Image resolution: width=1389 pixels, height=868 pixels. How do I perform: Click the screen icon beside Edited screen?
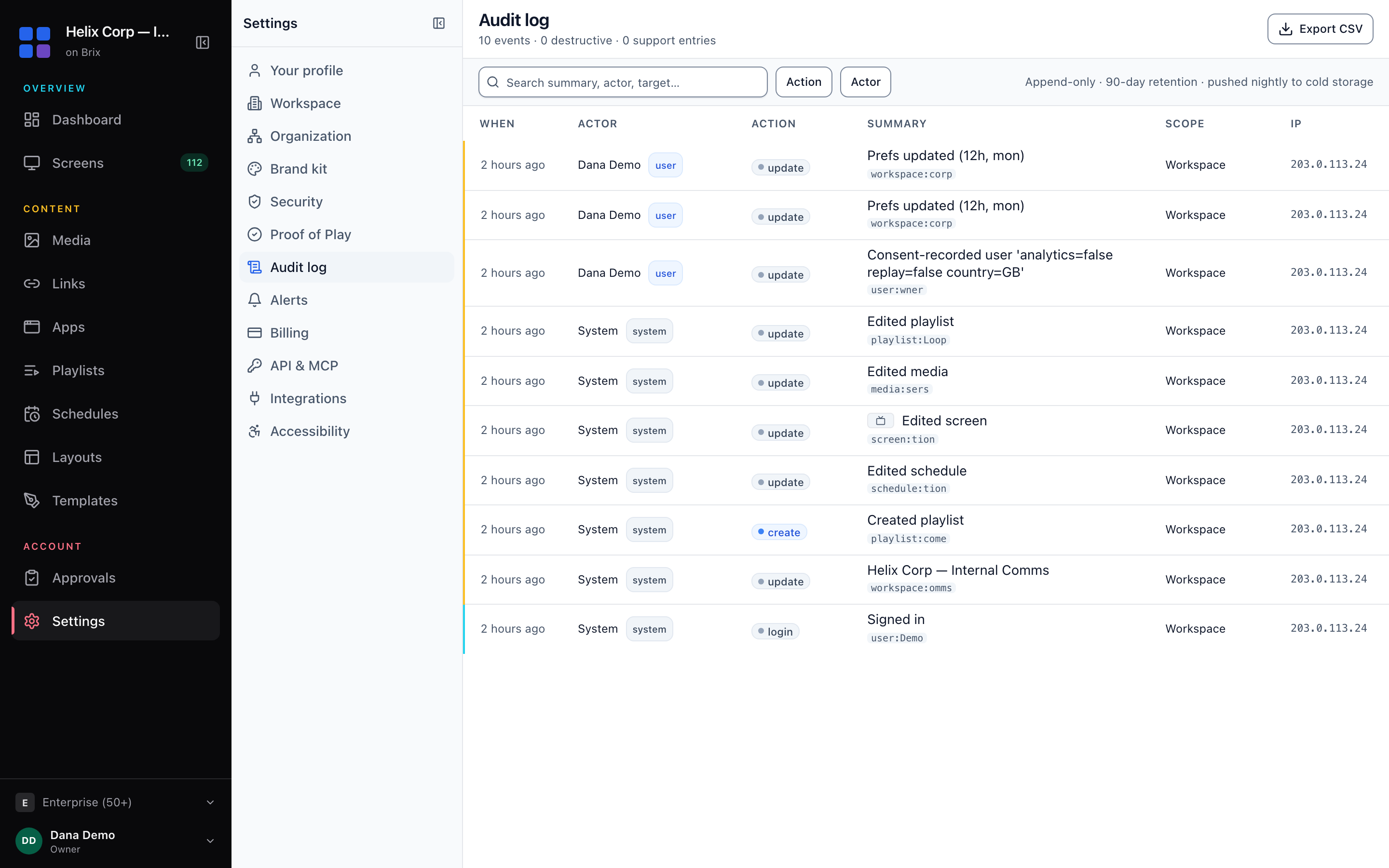click(880, 421)
